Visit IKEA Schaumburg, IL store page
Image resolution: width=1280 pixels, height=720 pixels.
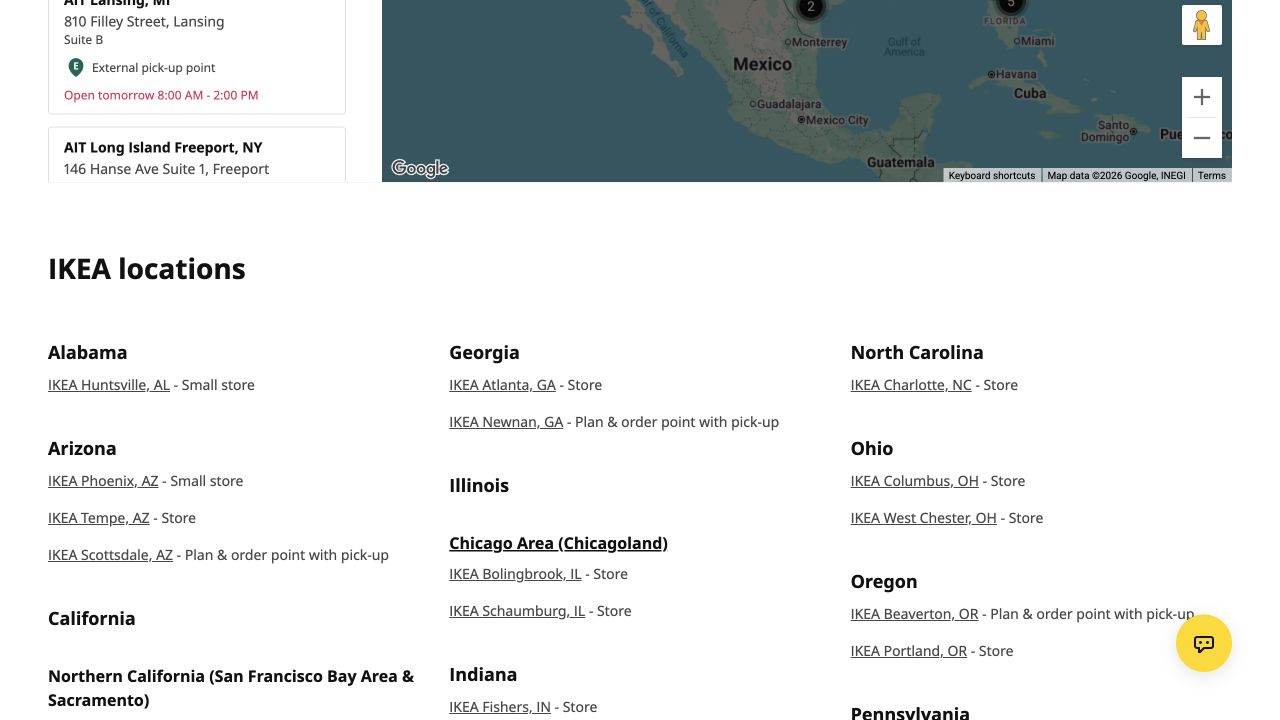517,611
